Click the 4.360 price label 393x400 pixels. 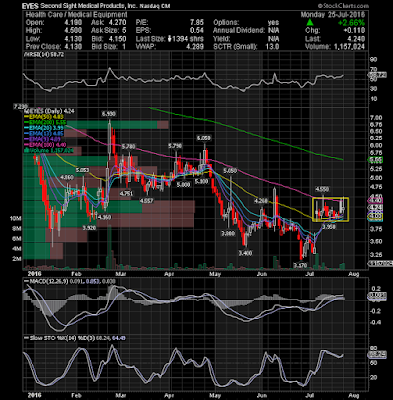click(x=103, y=217)
